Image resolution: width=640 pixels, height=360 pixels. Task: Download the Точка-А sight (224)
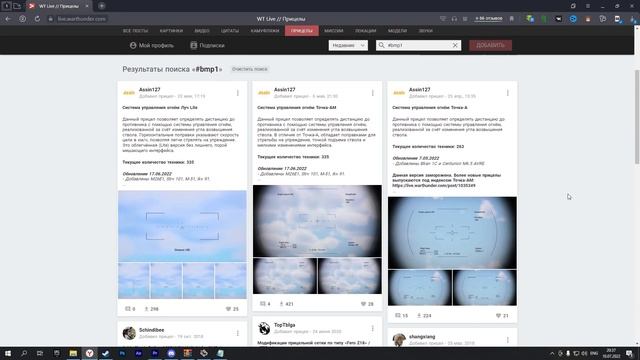[x=424, y=316]
